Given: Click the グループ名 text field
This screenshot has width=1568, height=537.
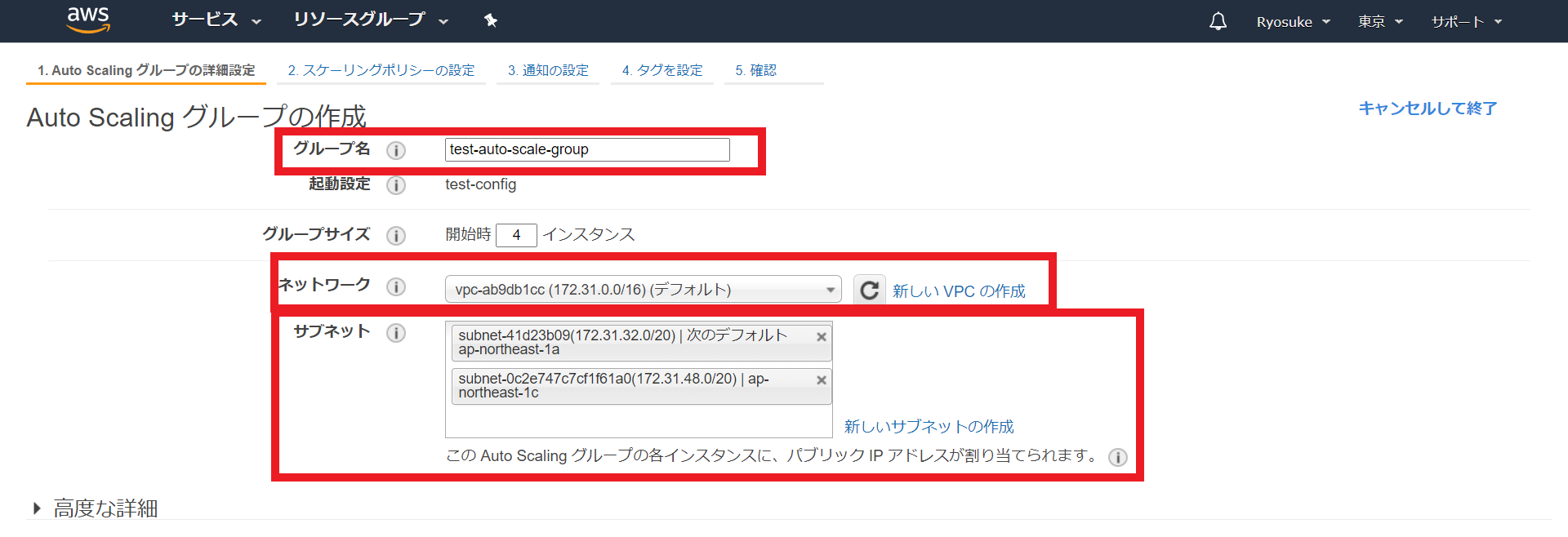Looking at the screenshot, I should [x=587, y=149].
